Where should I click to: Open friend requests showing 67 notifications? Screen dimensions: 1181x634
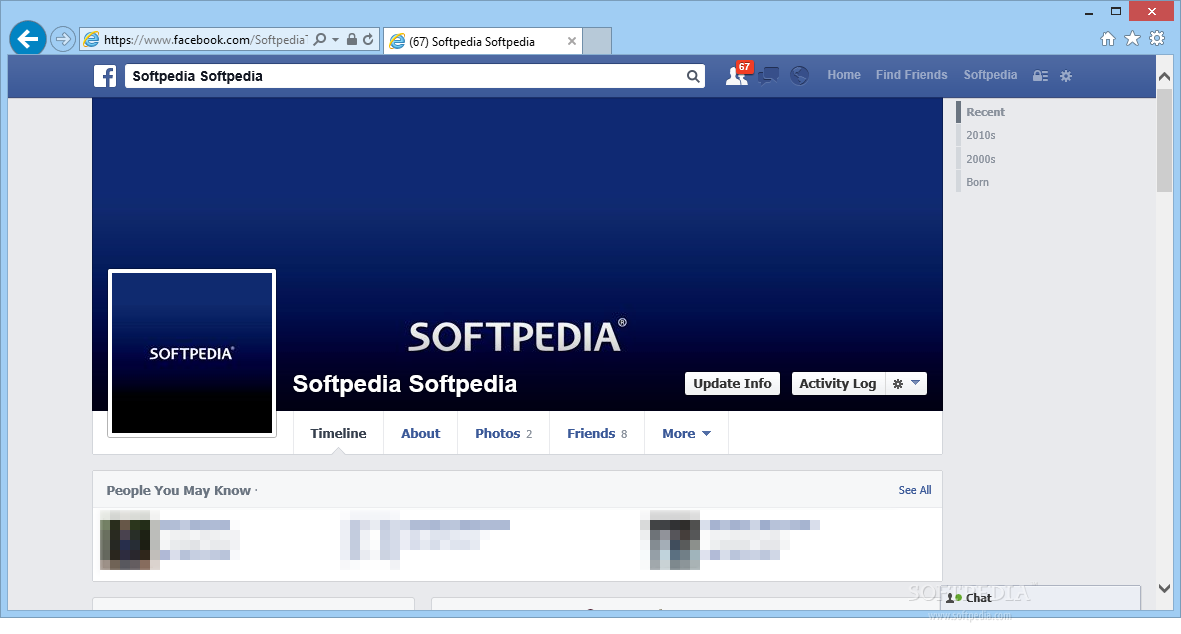pos(738,75)
